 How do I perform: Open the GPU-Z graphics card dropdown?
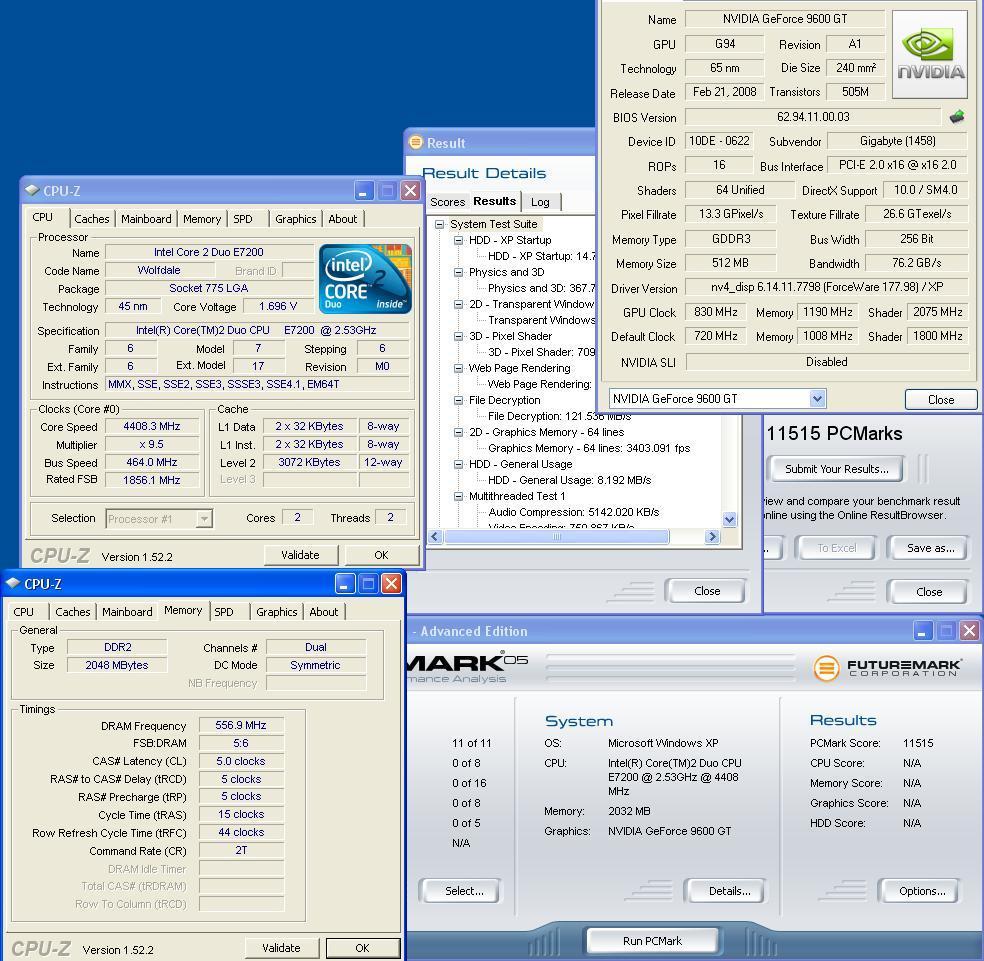[x=816, y=399]
